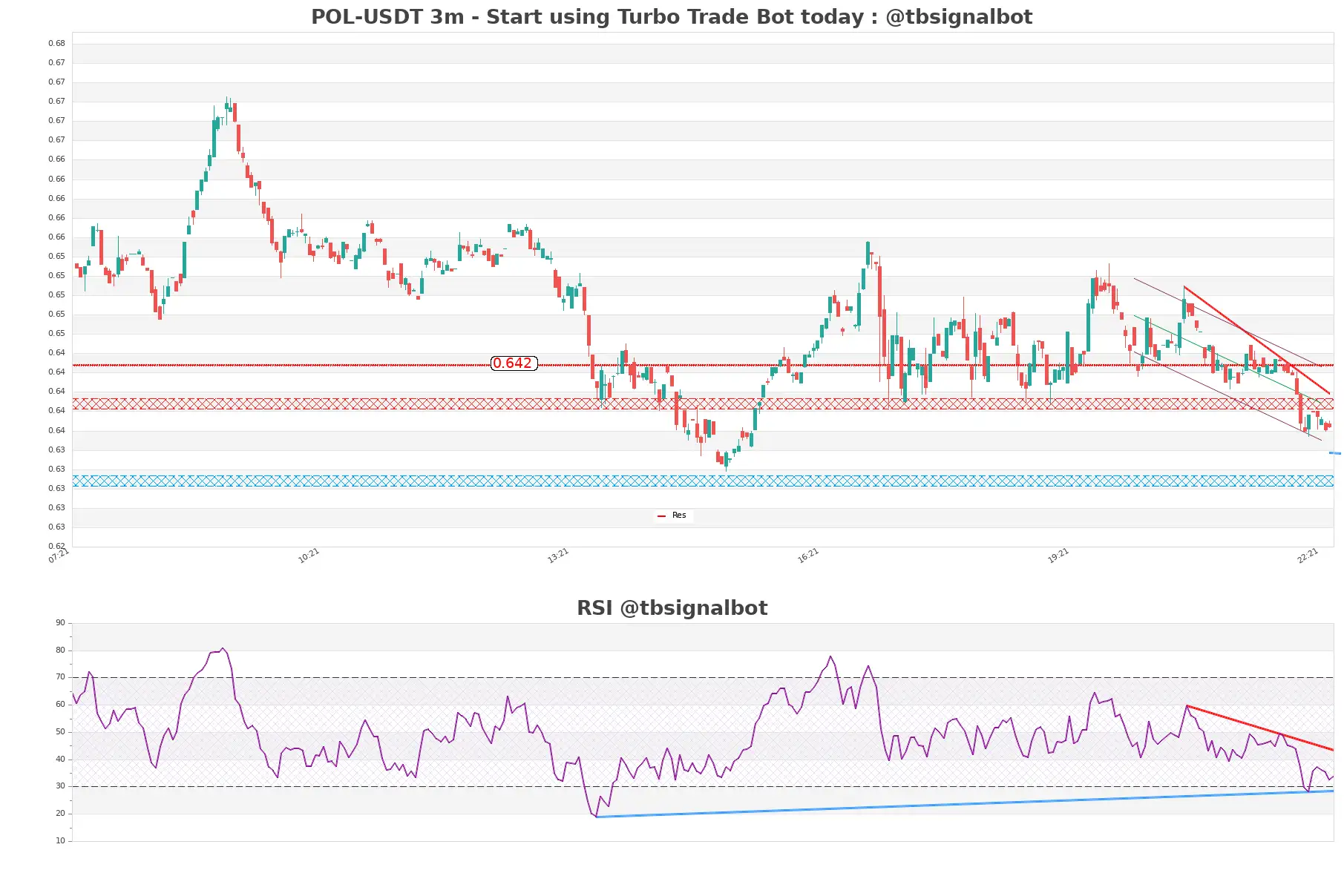This screenshot has height=896, width=1344.
Task: Click the RSI axis value 40
Action: coord(60,760)
